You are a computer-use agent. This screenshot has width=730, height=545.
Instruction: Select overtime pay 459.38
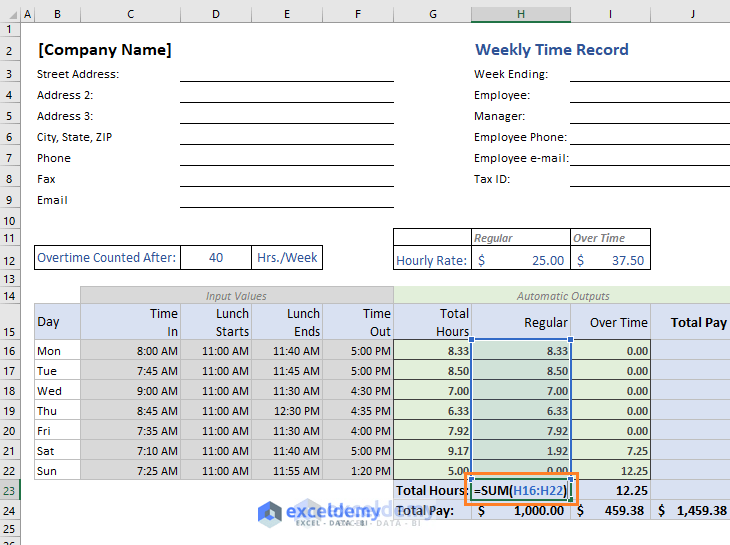[x=610, y=511]
